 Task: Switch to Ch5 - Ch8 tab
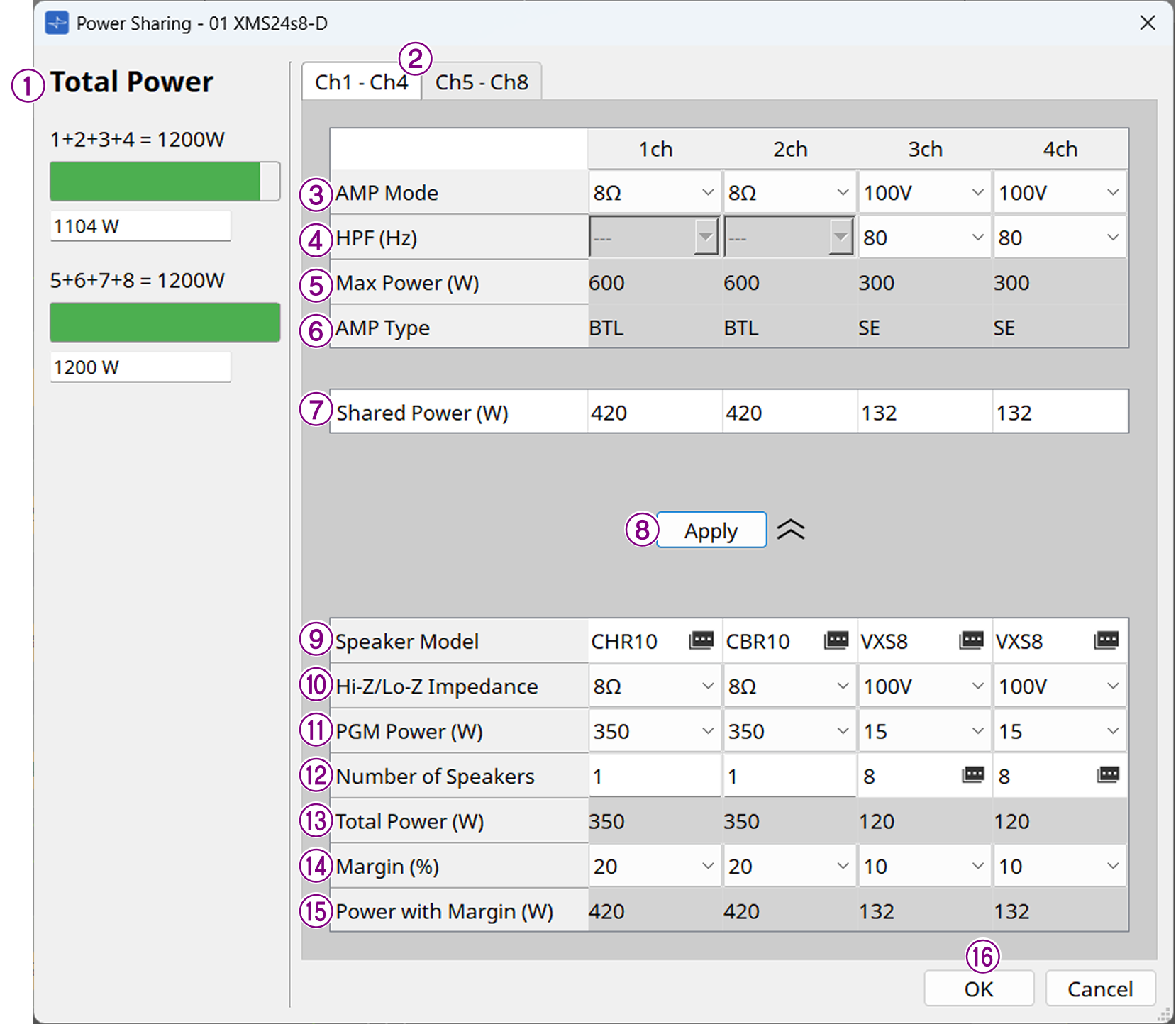(x=482, y=82)
